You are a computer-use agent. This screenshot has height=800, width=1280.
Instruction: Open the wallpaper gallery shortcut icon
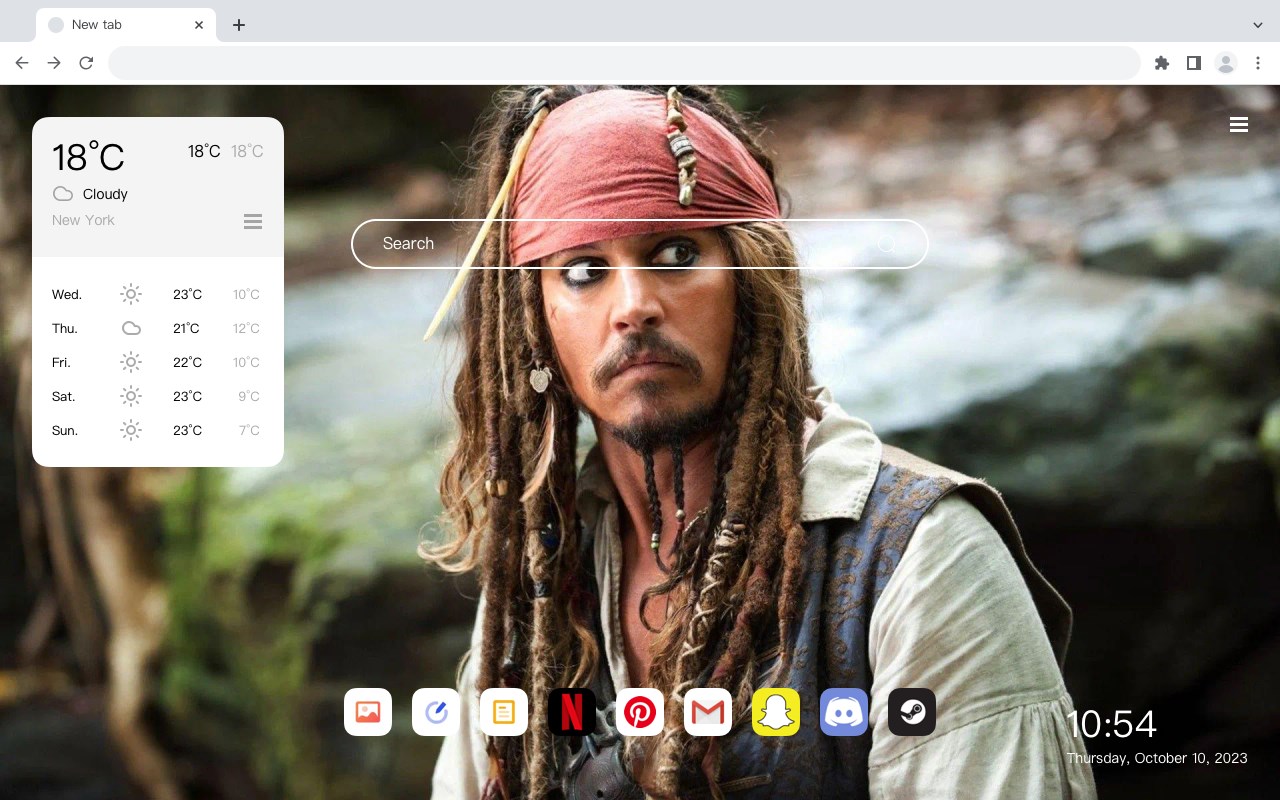pyautogui.click(x=368, y=712)
